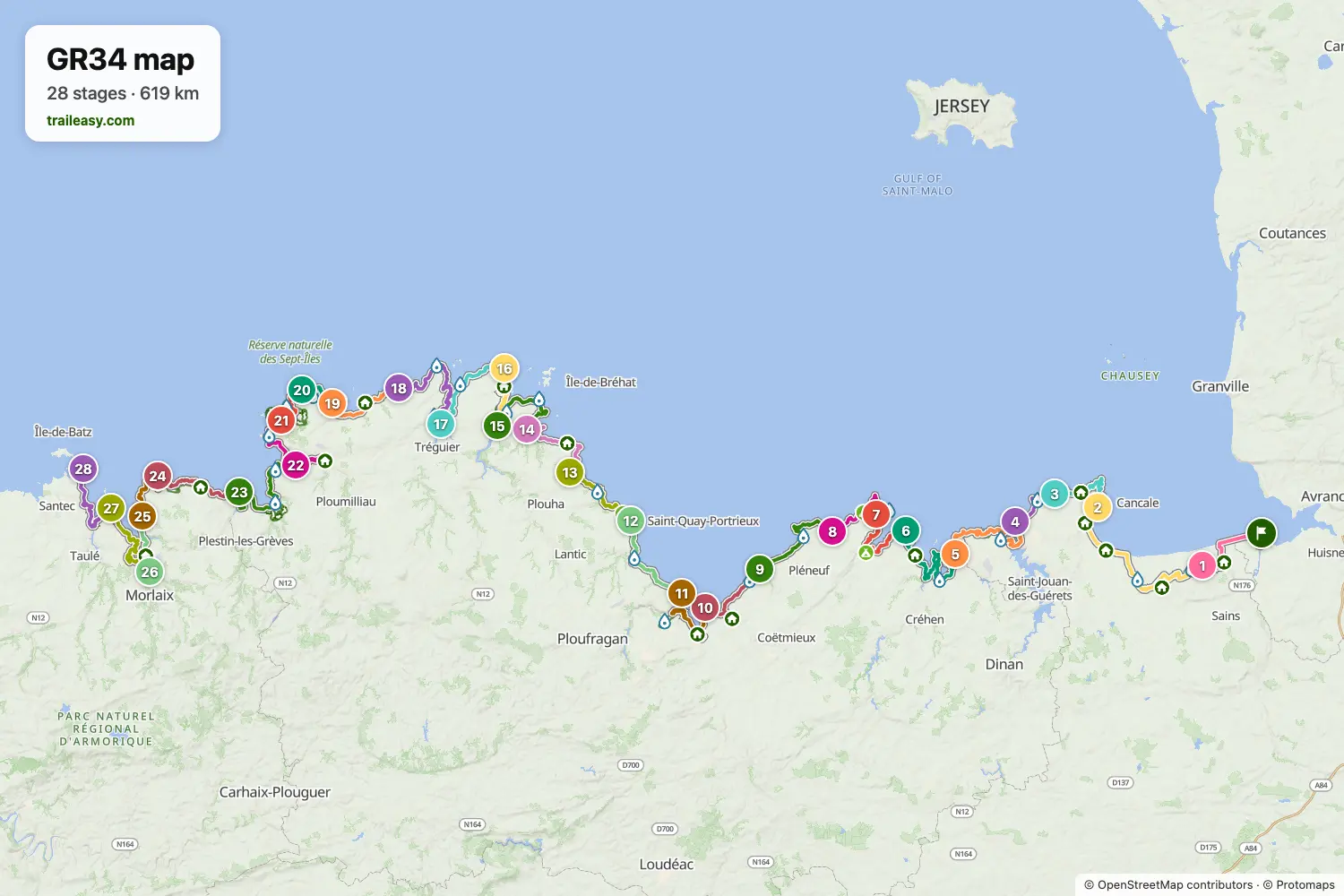Click the Carhaix-Plouguer label
This screenshot has height=896, width=1344.
[275, 792]
